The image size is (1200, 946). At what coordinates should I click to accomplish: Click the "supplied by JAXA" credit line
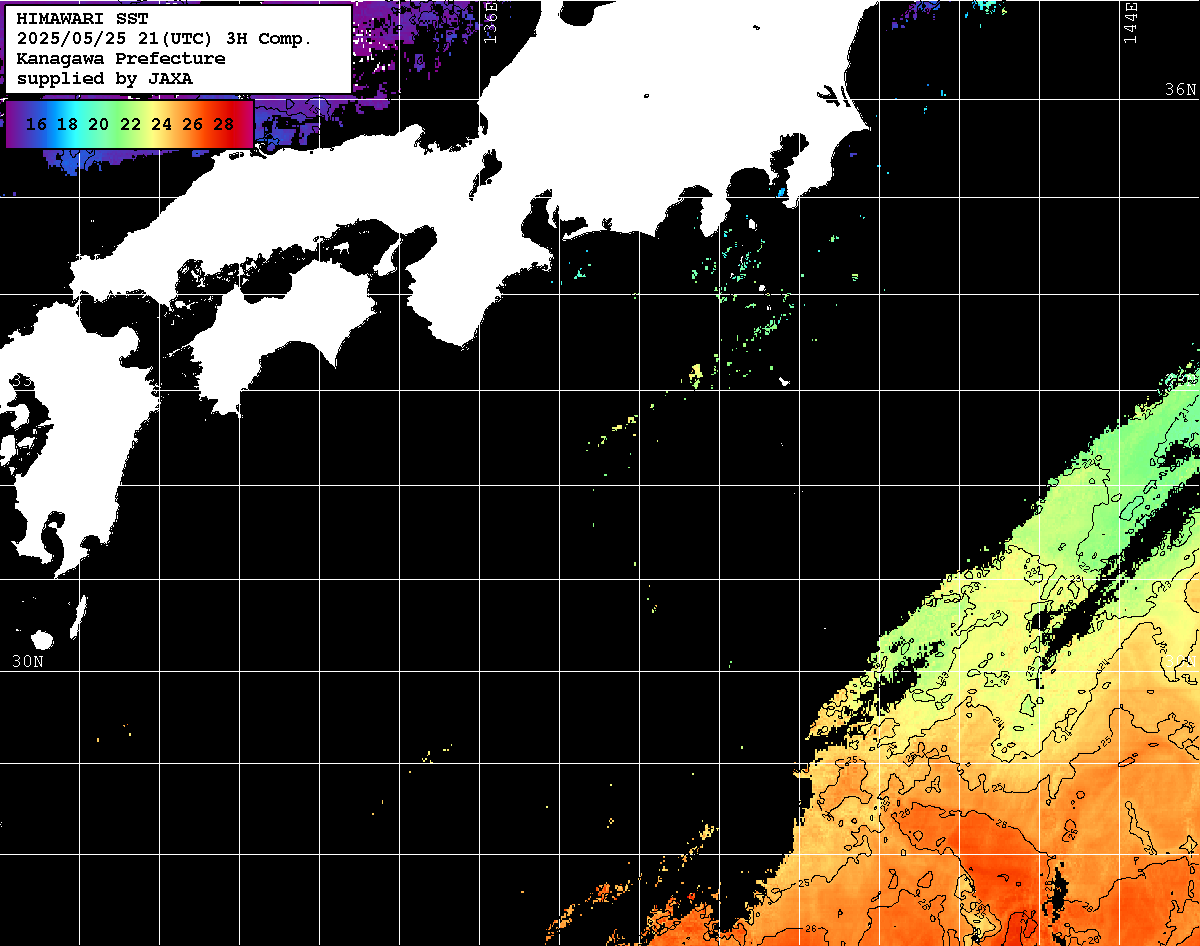pyautogui.click(x=105, y=78)
